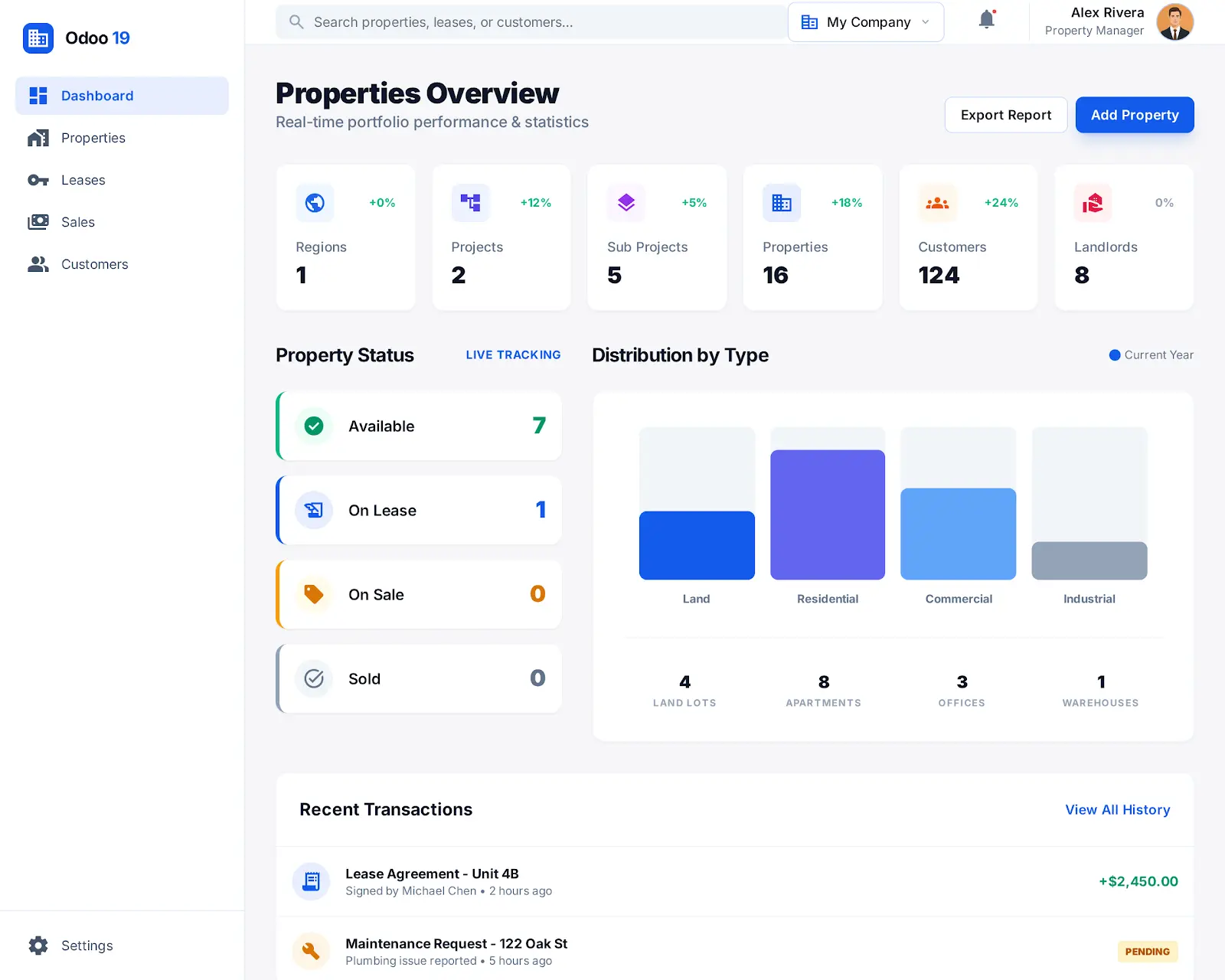Click the Sub Projects layers icon
The image size is (1225, 980).
coord(626,203)
